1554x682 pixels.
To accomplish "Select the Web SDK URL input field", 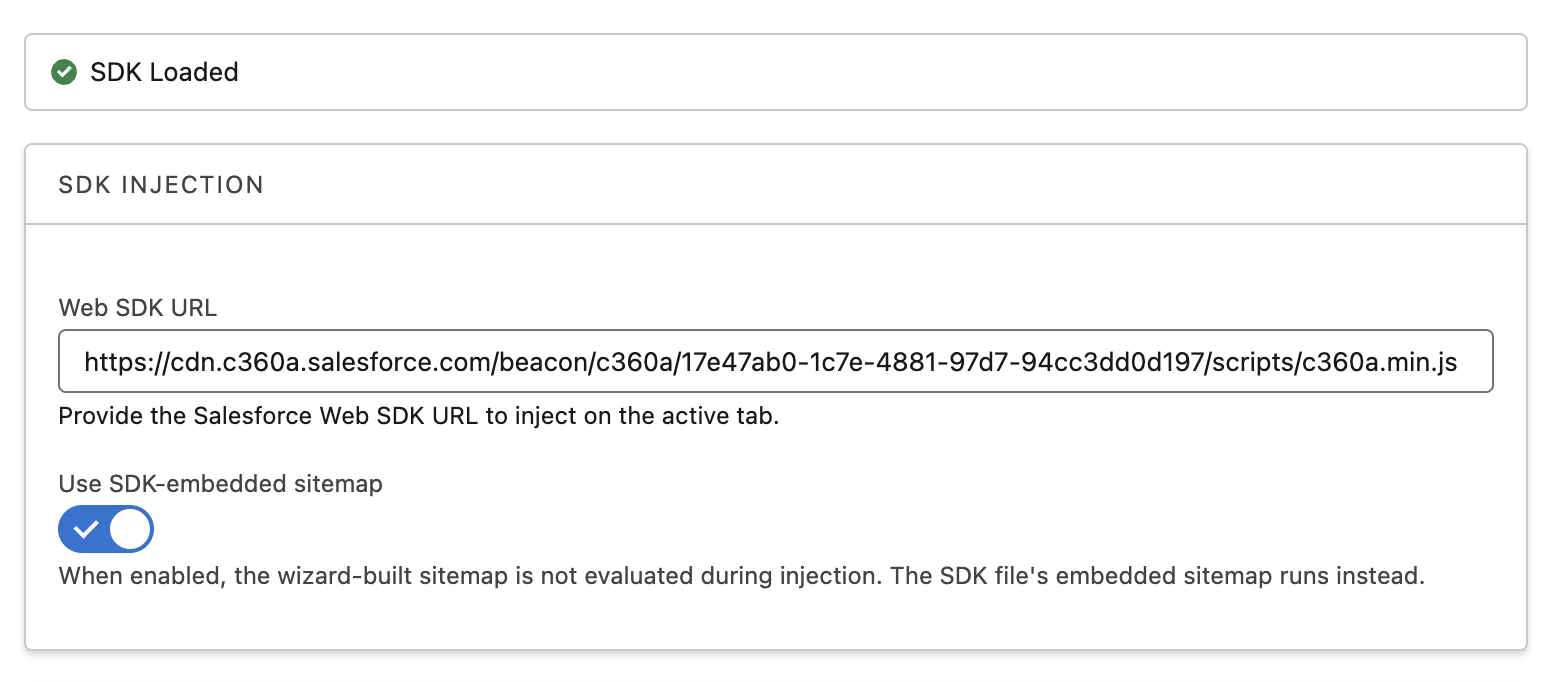I will coord(775,361).
